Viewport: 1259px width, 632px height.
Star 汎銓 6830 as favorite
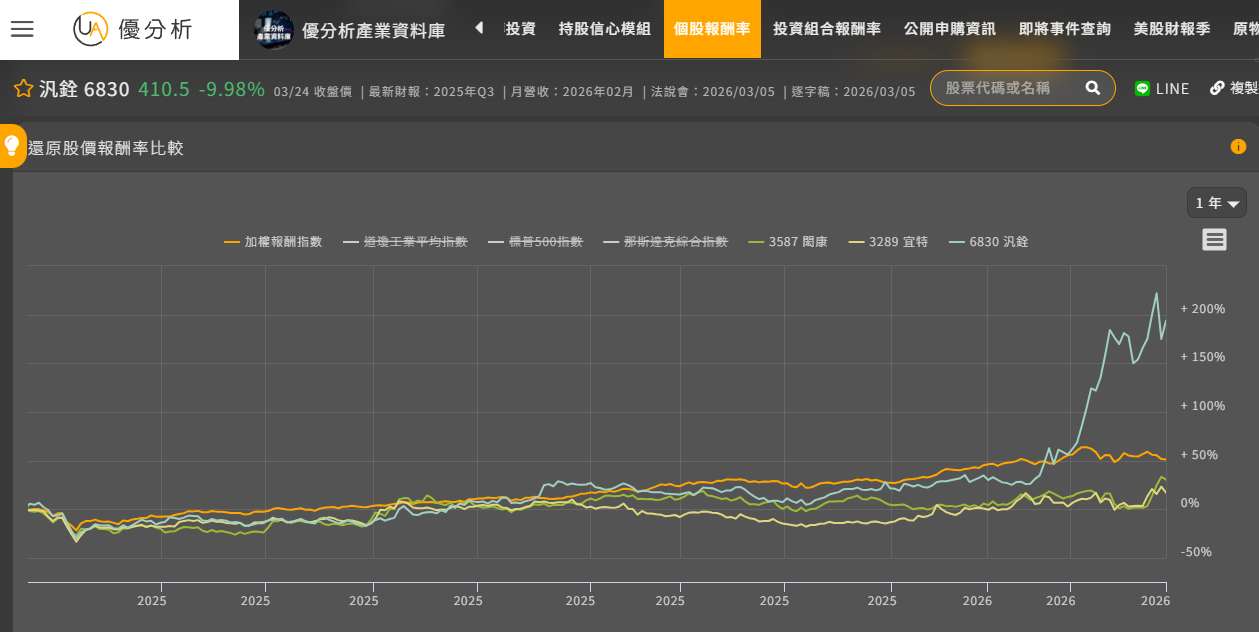(24, 90)
